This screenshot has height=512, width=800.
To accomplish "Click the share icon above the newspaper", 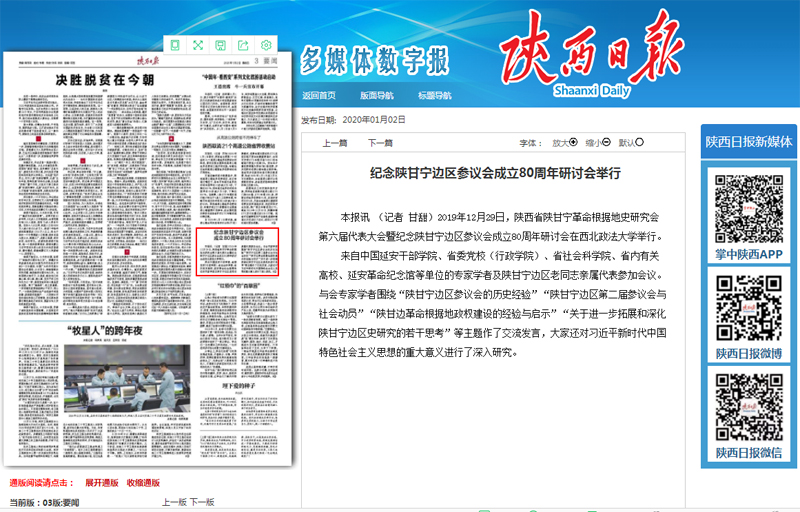I will [x=243, y=45].
